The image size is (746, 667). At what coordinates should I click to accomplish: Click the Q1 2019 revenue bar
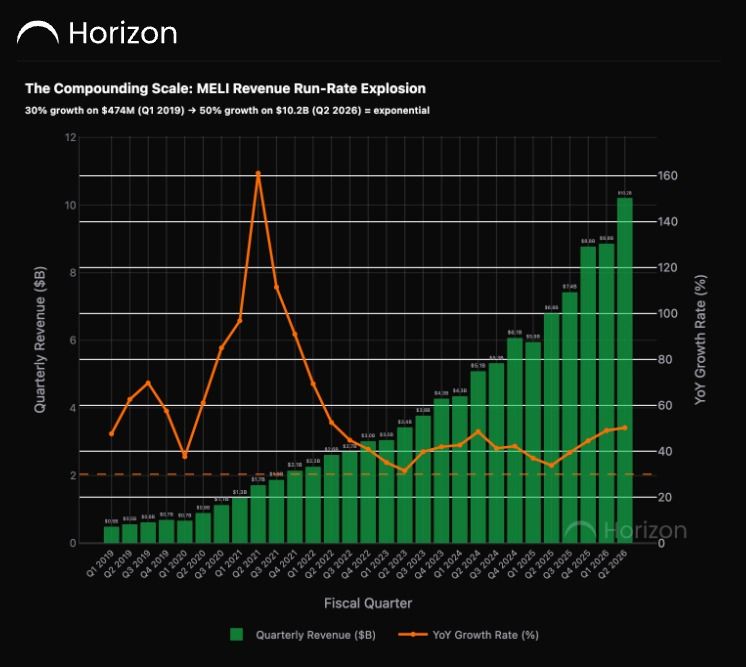(111, 535)
